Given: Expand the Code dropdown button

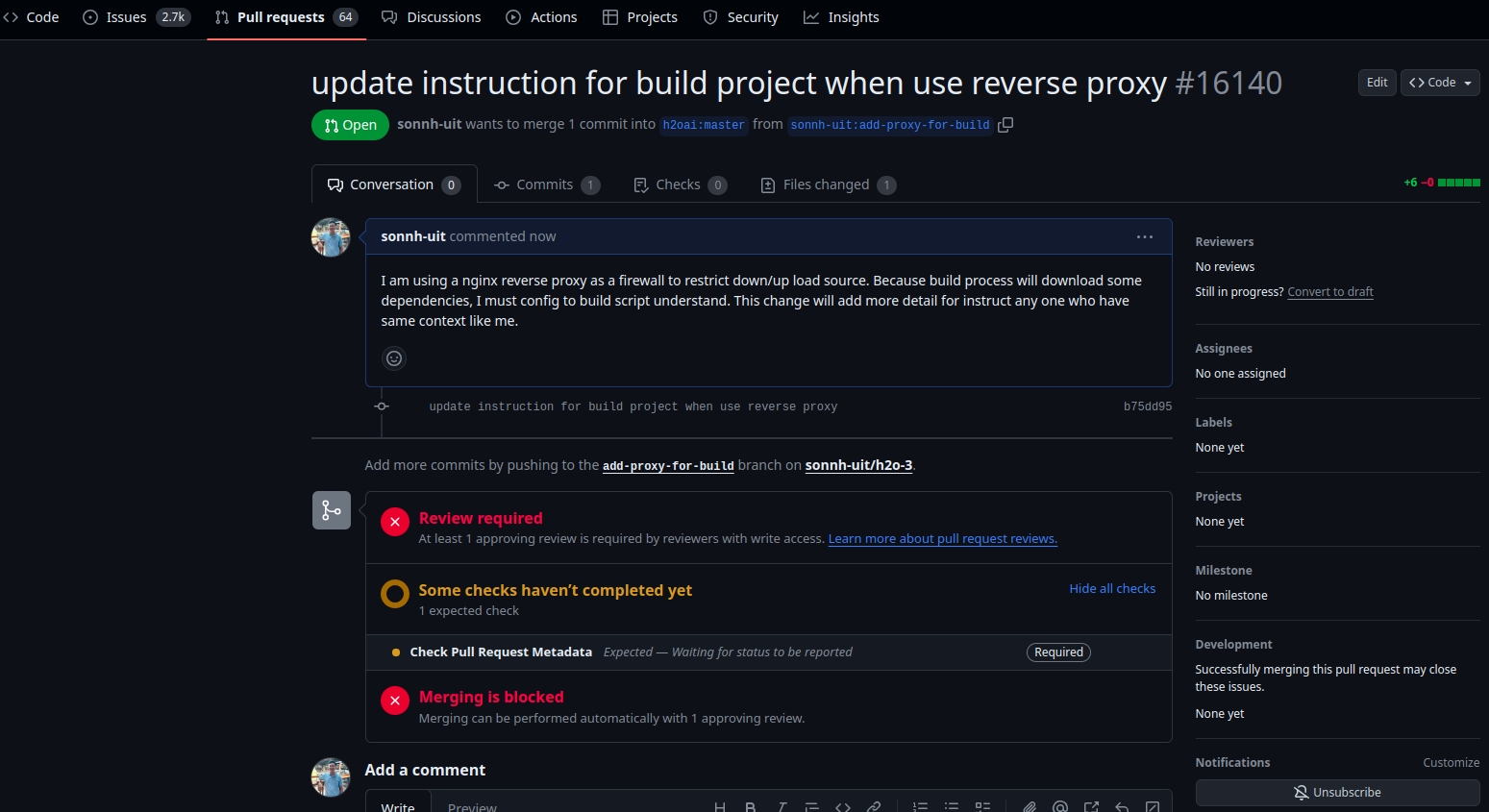Looking at the screenshot, I should click(x=1439, y=83).
